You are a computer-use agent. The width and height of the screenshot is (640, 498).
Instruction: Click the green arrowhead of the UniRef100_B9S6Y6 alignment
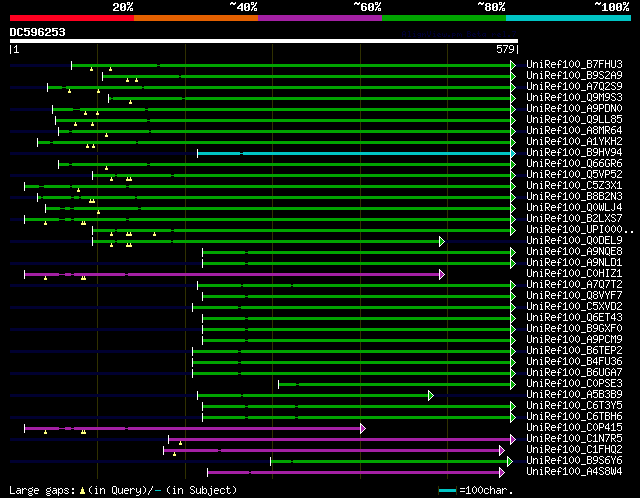tap(509, 461)
